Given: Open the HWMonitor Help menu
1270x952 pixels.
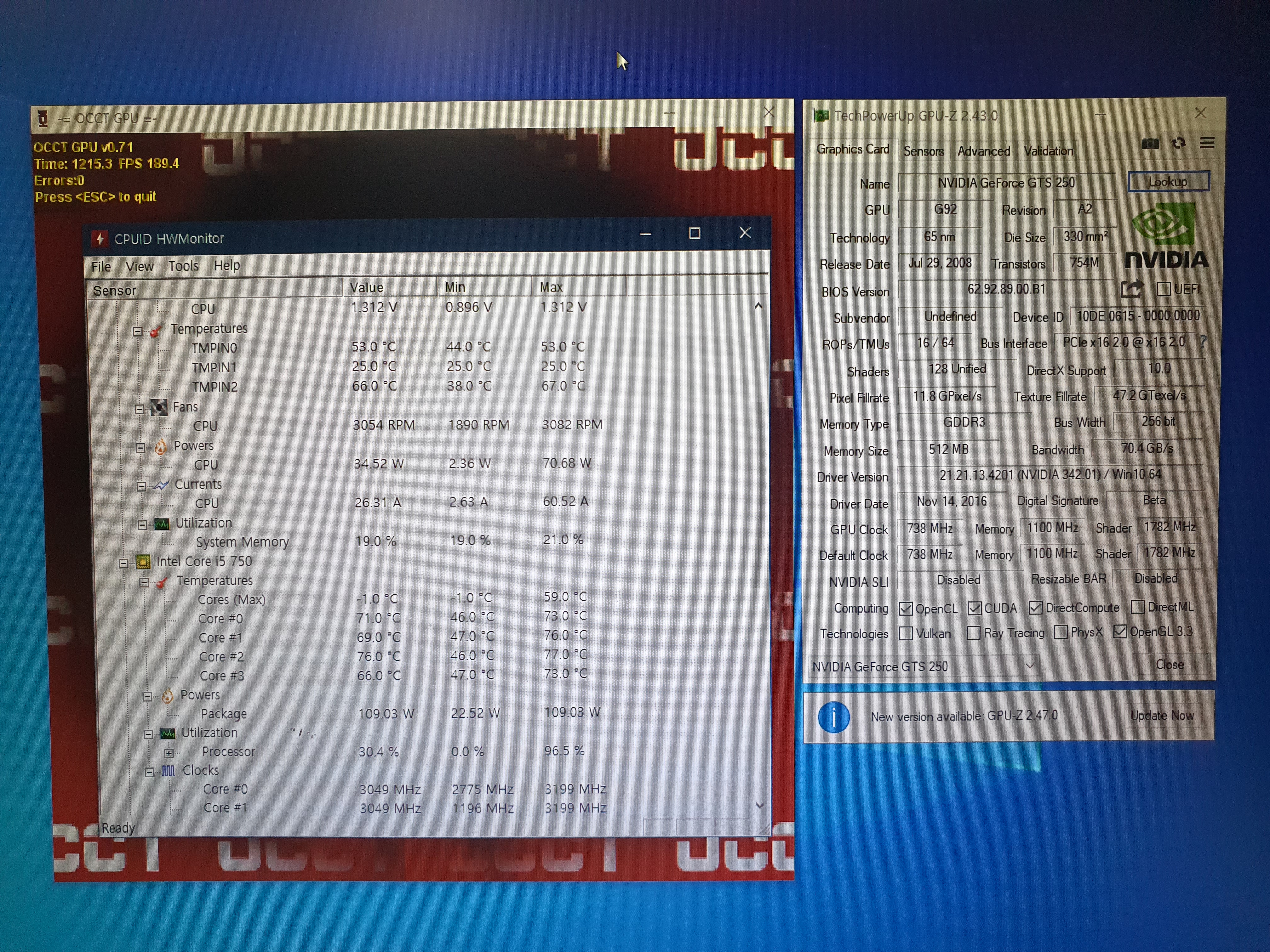Looking at the screenshot, I should 227,265.
